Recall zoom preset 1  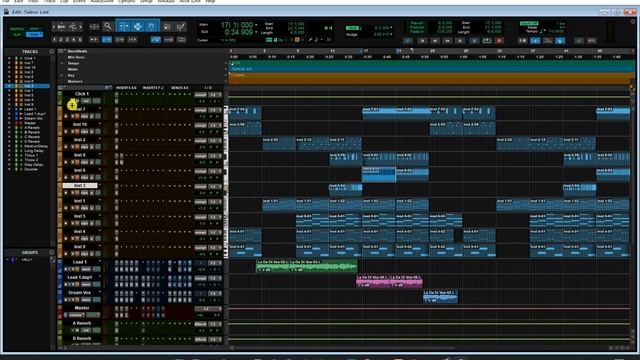[x=55, y=40]
